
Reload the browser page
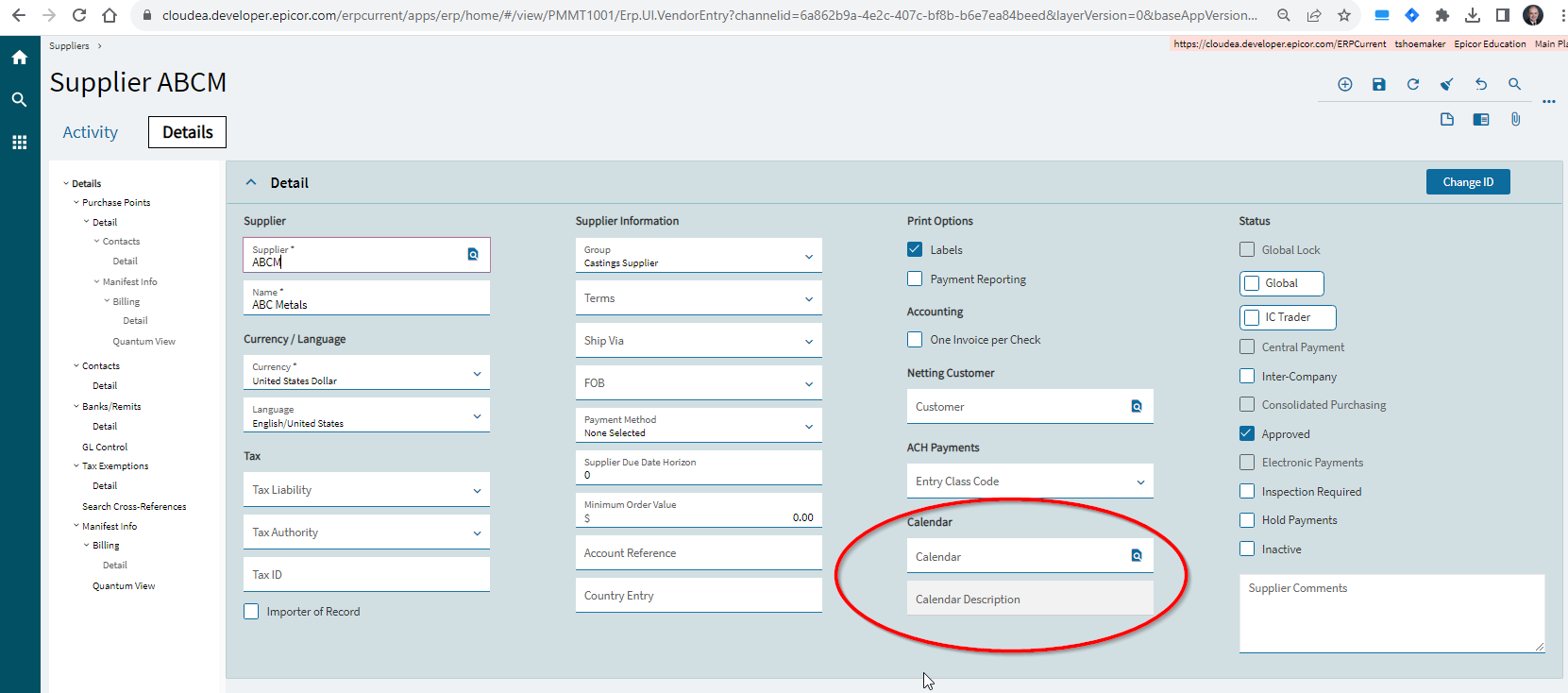click(x=79, y=15)
